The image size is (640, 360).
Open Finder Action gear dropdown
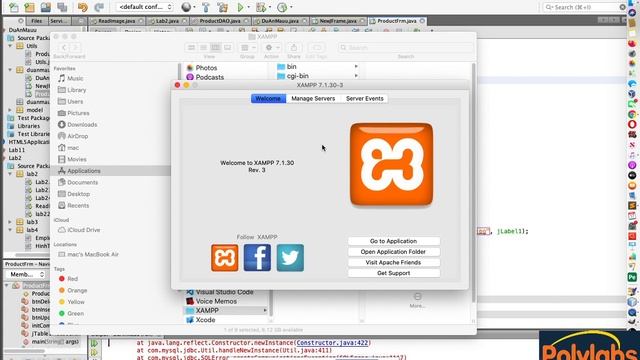271,48
